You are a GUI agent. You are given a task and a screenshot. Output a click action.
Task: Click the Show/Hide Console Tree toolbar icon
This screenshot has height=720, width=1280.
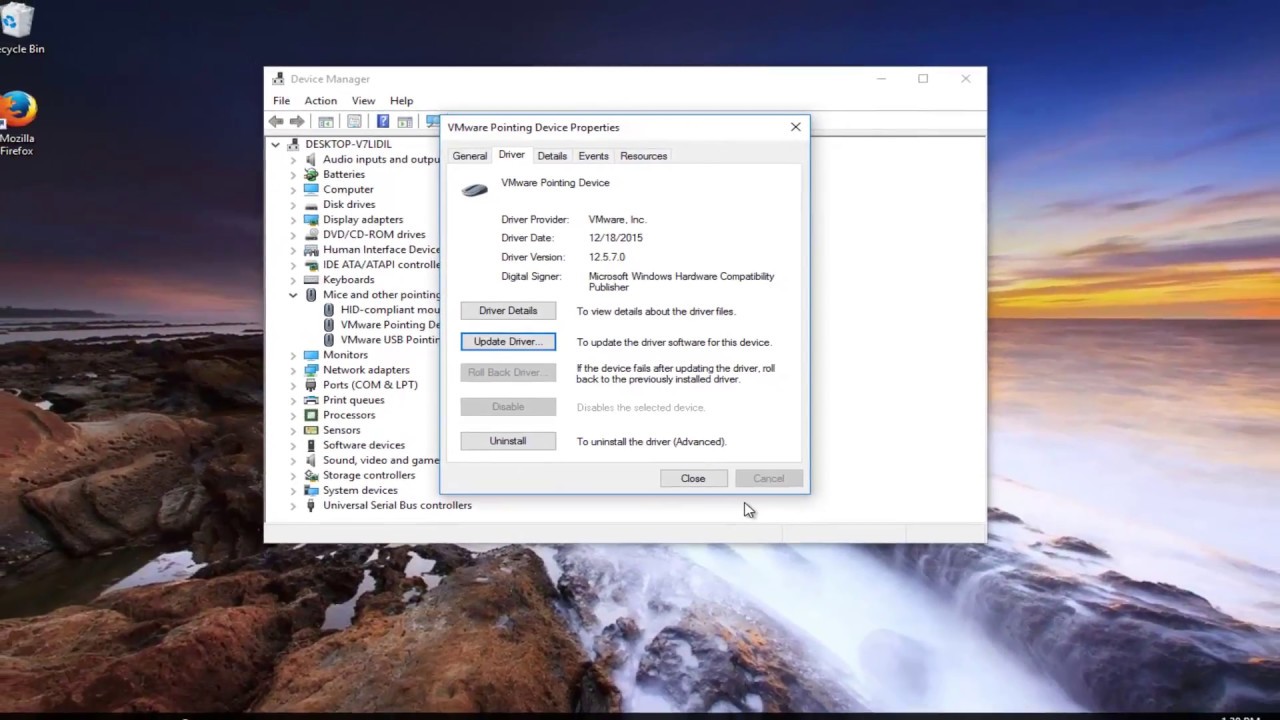point(326,121)
